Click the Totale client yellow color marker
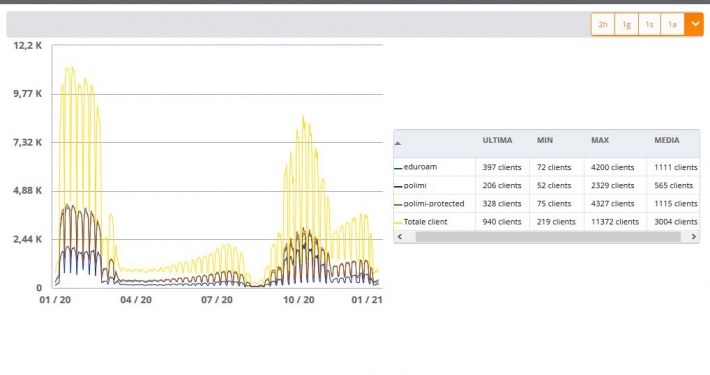Image resolution: width=710 pixels, height=375 pixels. point(398,223)
